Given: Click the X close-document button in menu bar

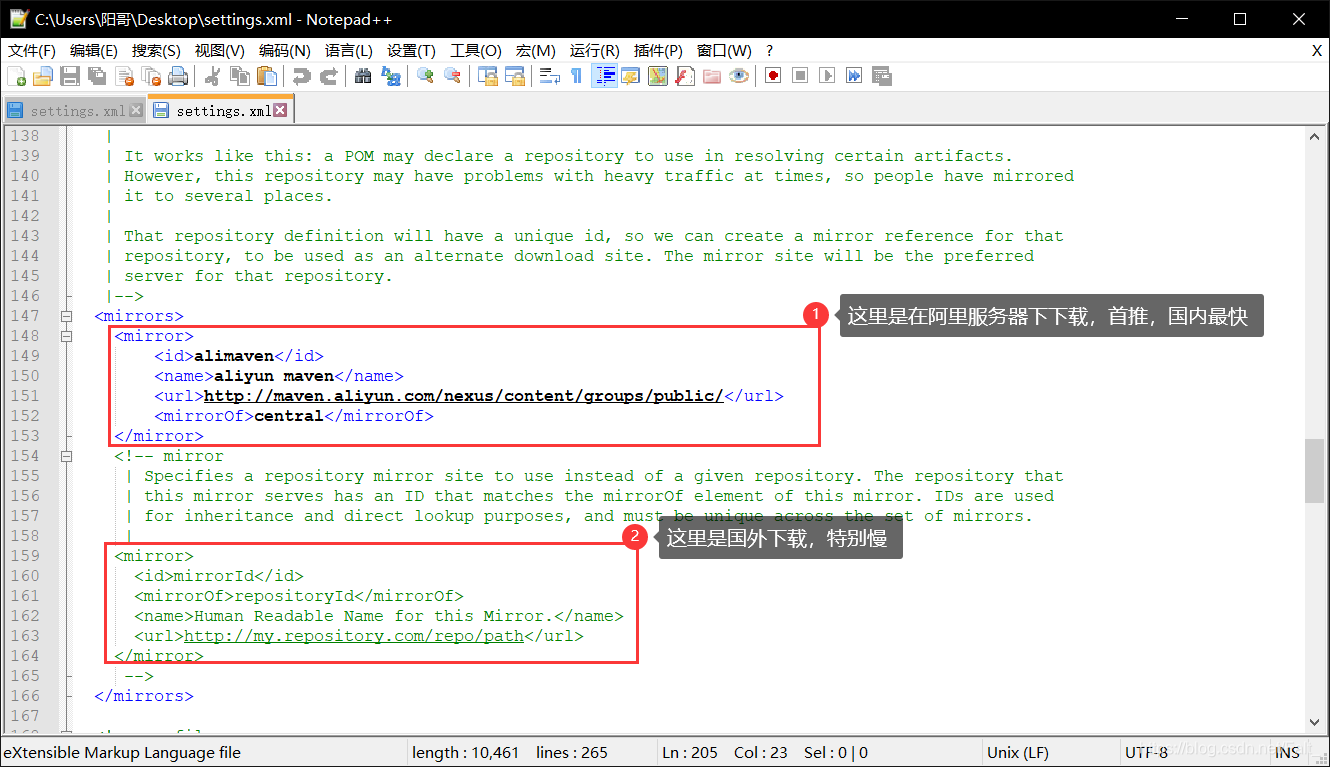Looking at the screenshot, I should (x=1317, y=51).
